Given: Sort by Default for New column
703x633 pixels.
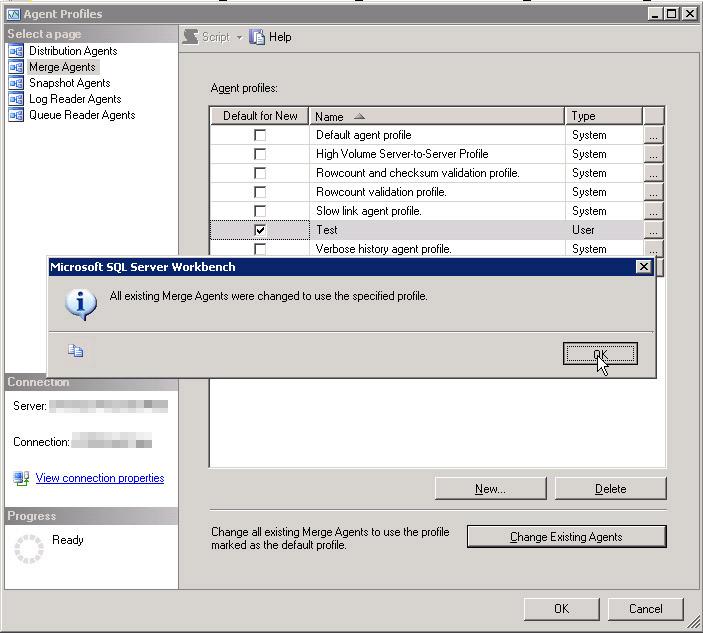Looking at the screenshot, I should pos(260,116).
